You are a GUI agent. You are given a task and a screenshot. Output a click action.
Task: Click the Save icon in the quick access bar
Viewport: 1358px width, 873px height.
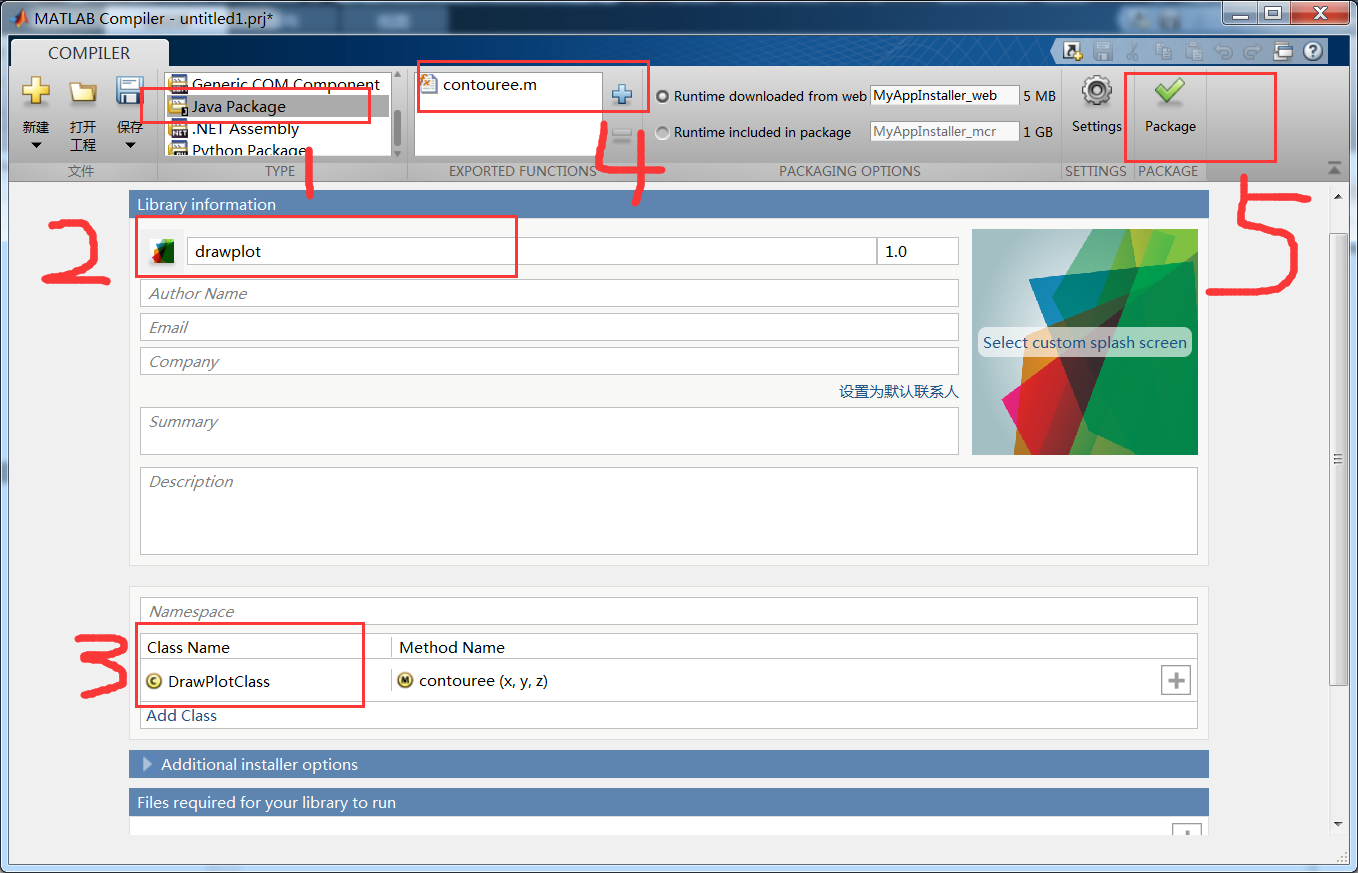point(1103,52)
